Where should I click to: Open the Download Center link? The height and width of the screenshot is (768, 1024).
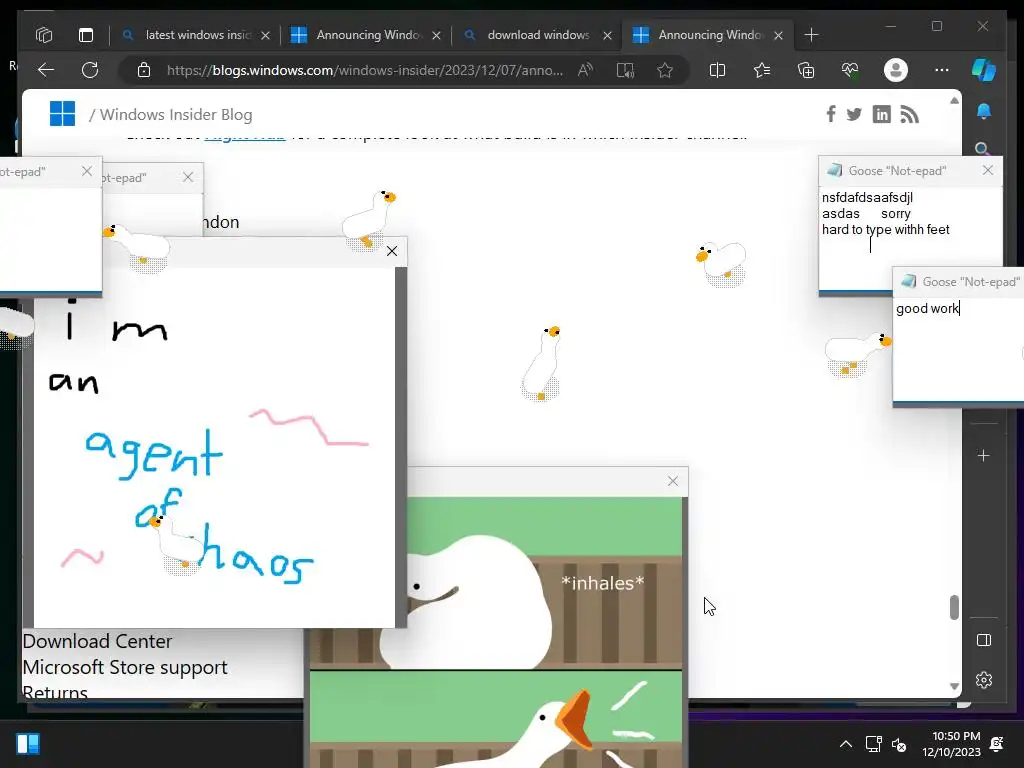97,641
